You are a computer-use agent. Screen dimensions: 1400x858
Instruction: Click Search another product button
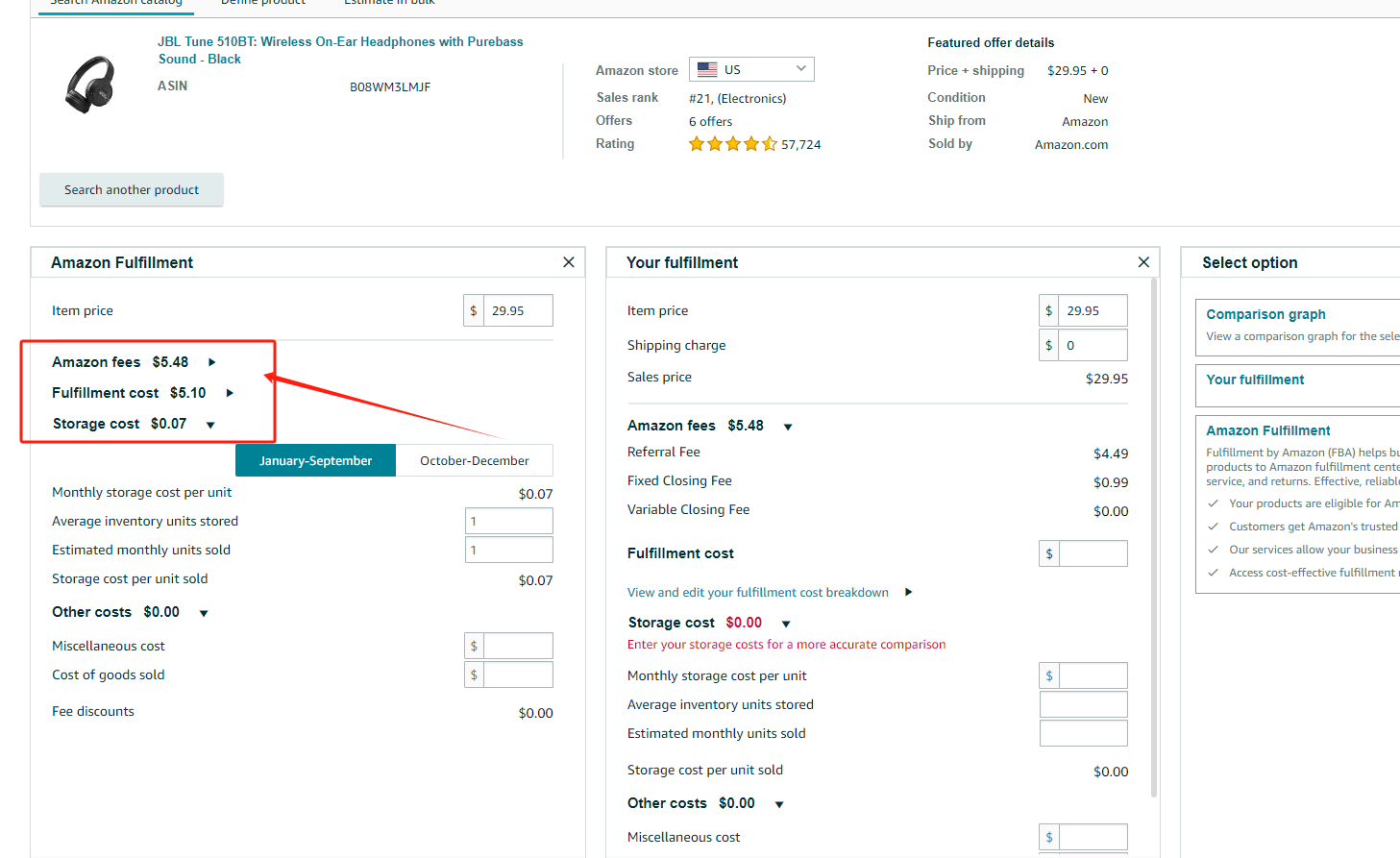pyautogui.click(x=132, y=189)
